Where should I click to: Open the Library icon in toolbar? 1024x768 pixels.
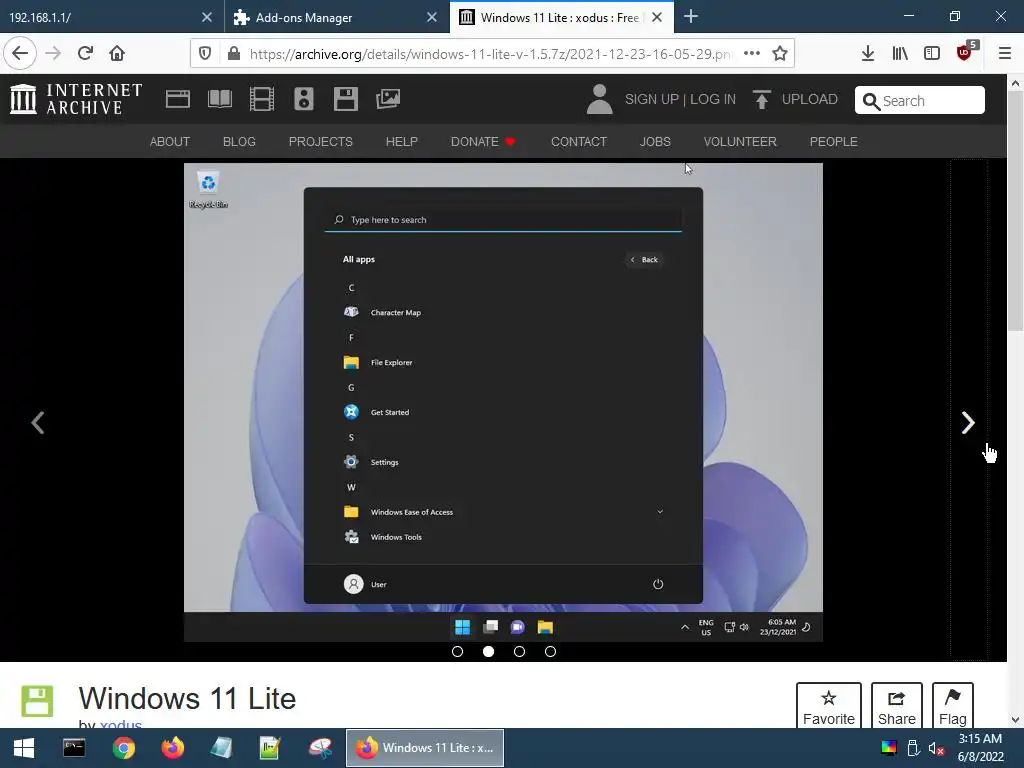(900, 54)
